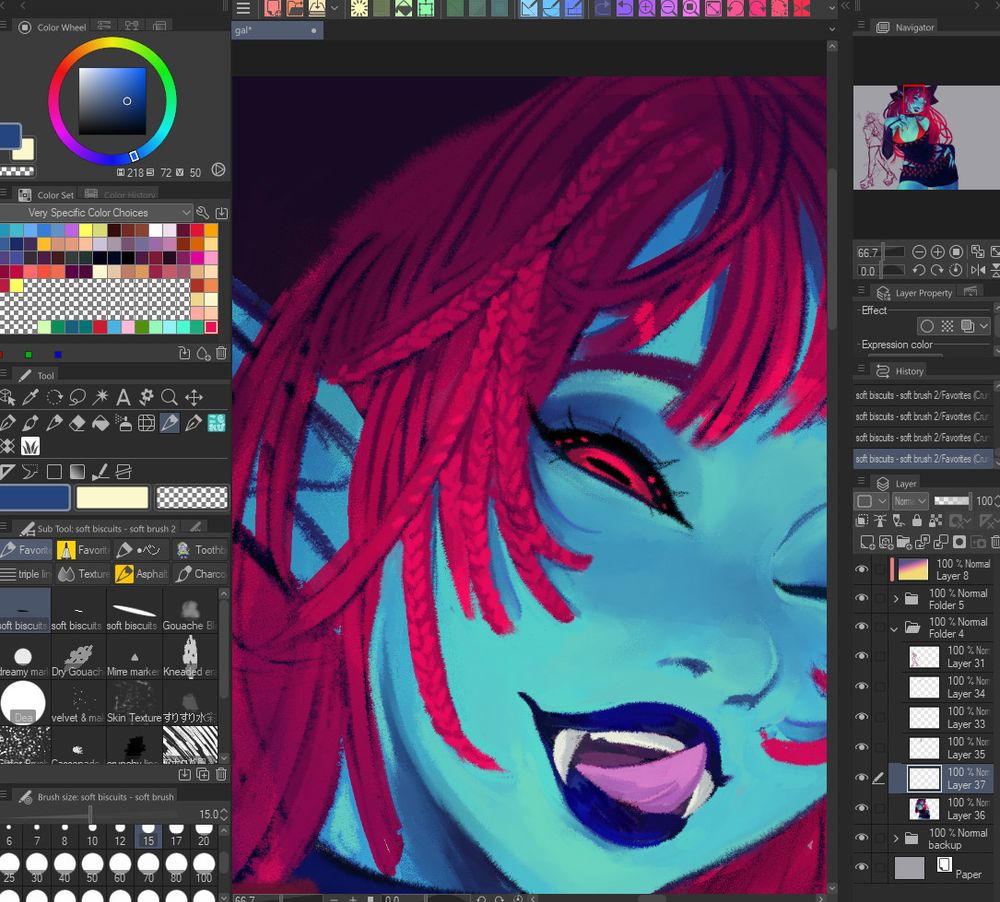Expand the backup folder

pos(895,838)
